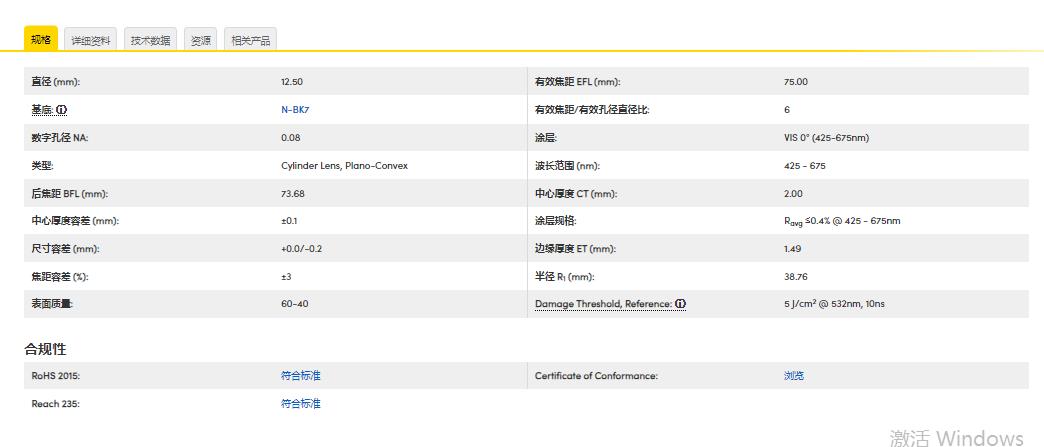The width and height of the screenshot is (1044, 447).
Task: Click the 38.76 radius R1 value
Action: coord(796,276)
